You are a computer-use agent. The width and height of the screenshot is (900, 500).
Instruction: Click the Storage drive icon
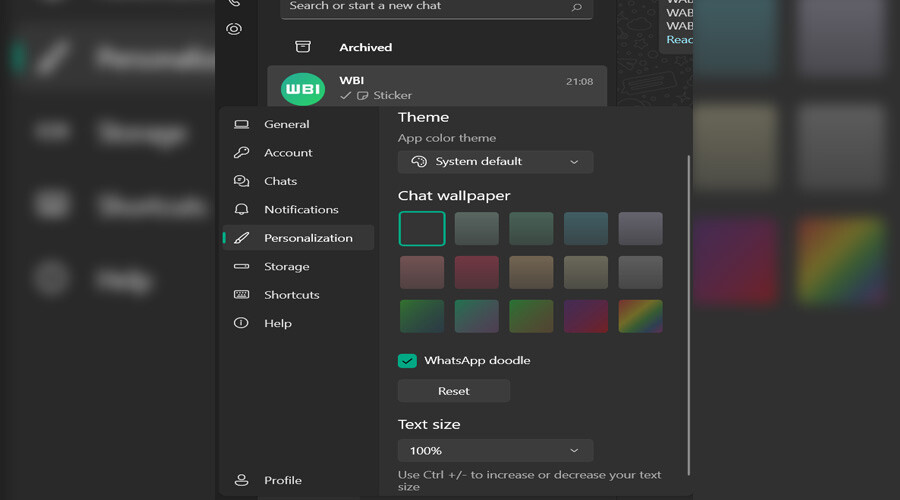(241, 267)
